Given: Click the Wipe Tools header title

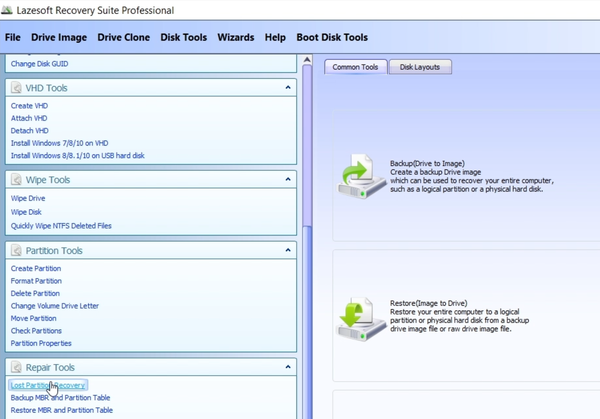Looking at the screenshot, I should click(48, 180).
